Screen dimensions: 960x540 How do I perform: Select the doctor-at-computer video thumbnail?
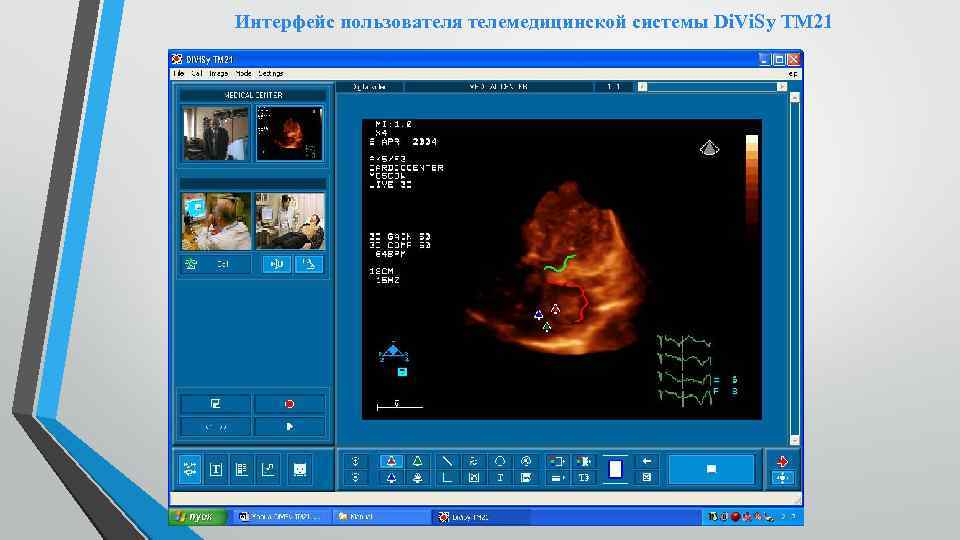[x=216, y=221]
